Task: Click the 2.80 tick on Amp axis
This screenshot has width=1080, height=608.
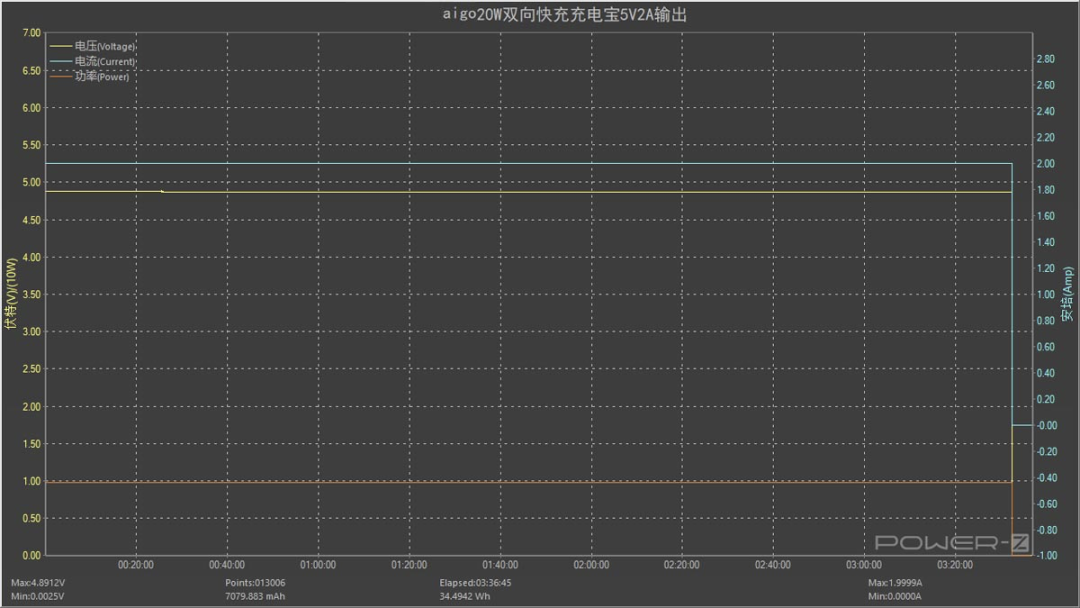Action: click(1046, 59)
